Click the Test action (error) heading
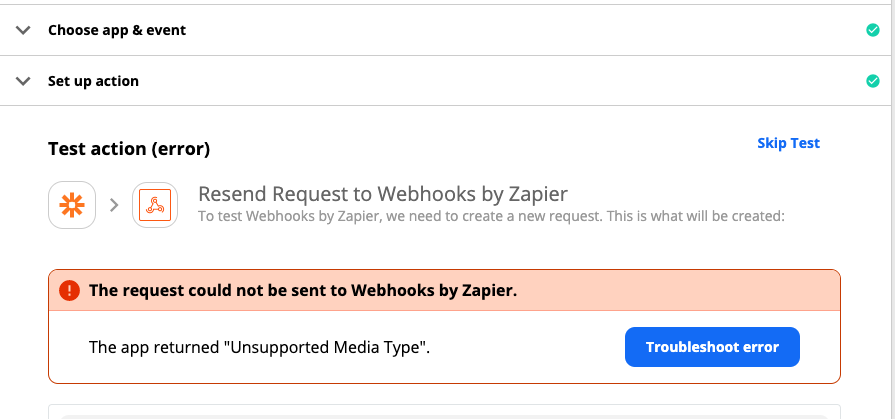 coord(129,149)
